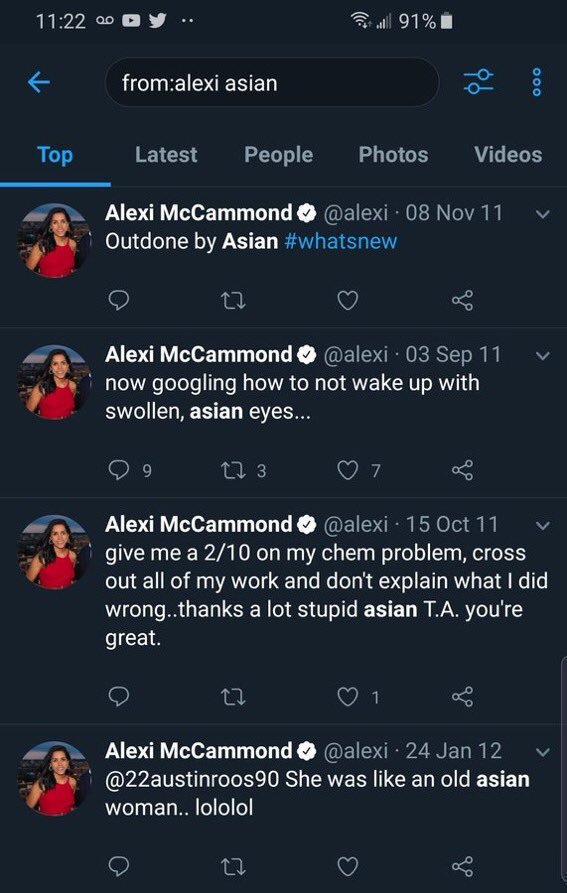The width and height of the screenshot is (567, 893).
Task: Expand options chevron on 08 Nov 11 tweet
Action: [x=543, y=215]
